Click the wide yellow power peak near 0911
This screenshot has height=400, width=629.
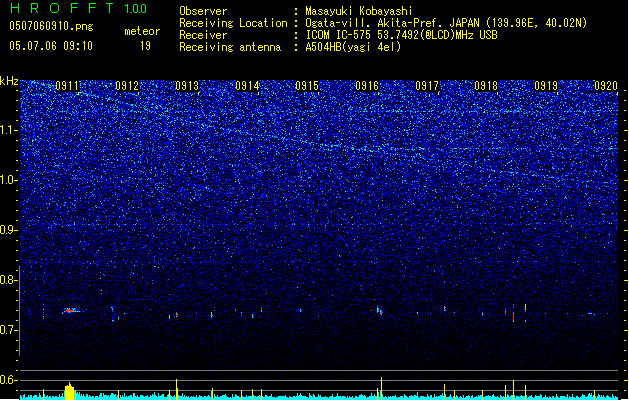pos(70,391)
